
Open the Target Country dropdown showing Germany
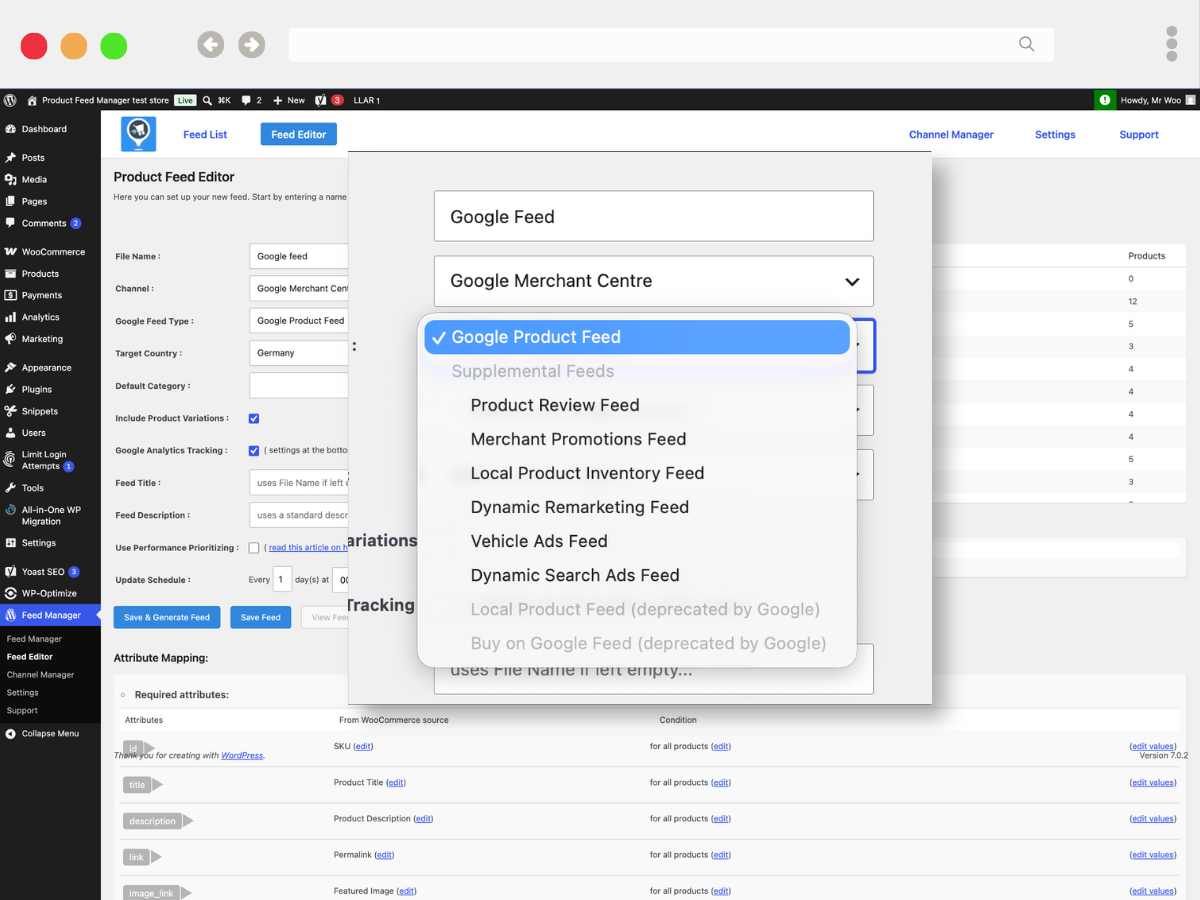(299, 353)
